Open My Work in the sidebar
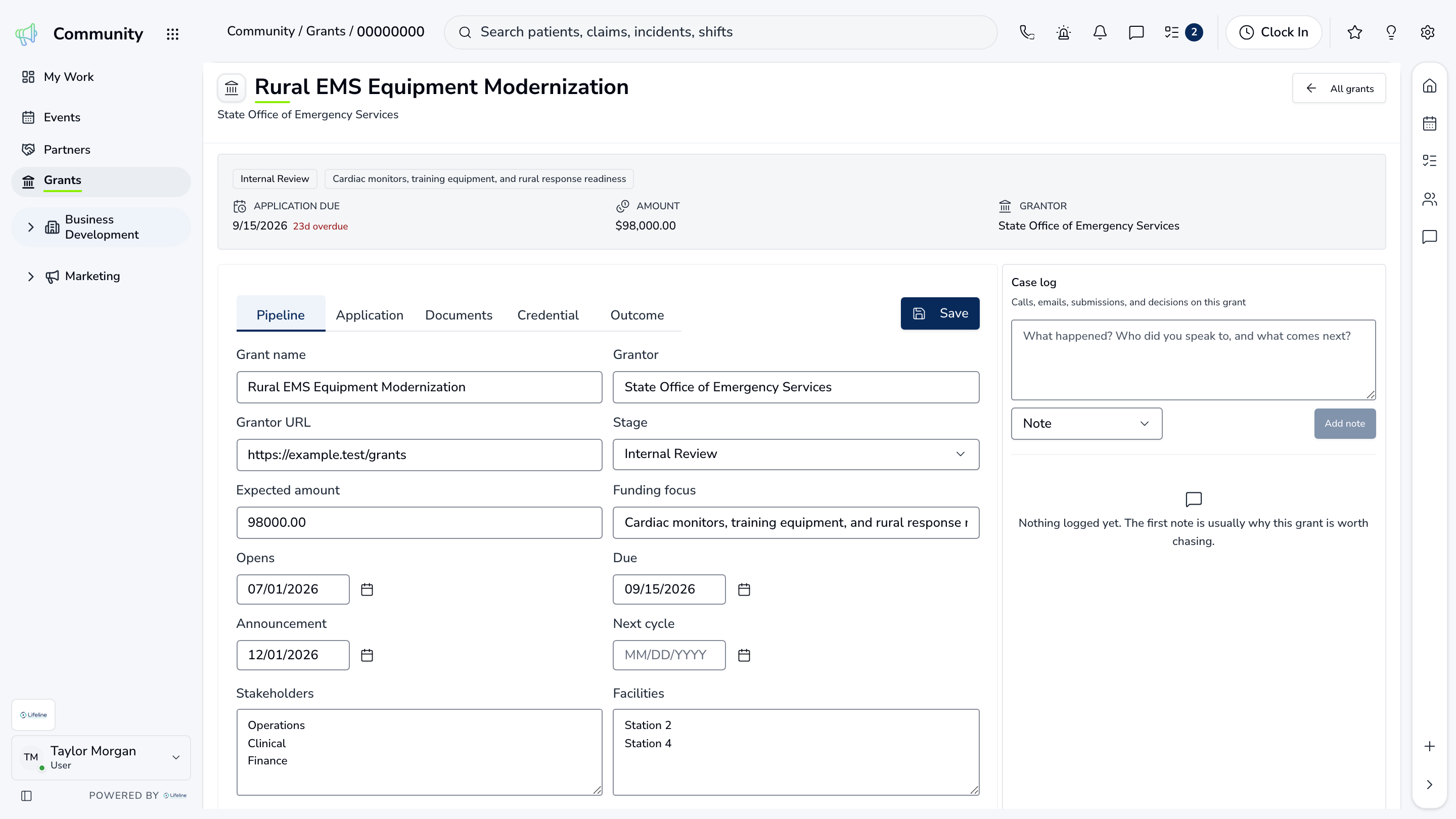 click(x=101, y=77)
